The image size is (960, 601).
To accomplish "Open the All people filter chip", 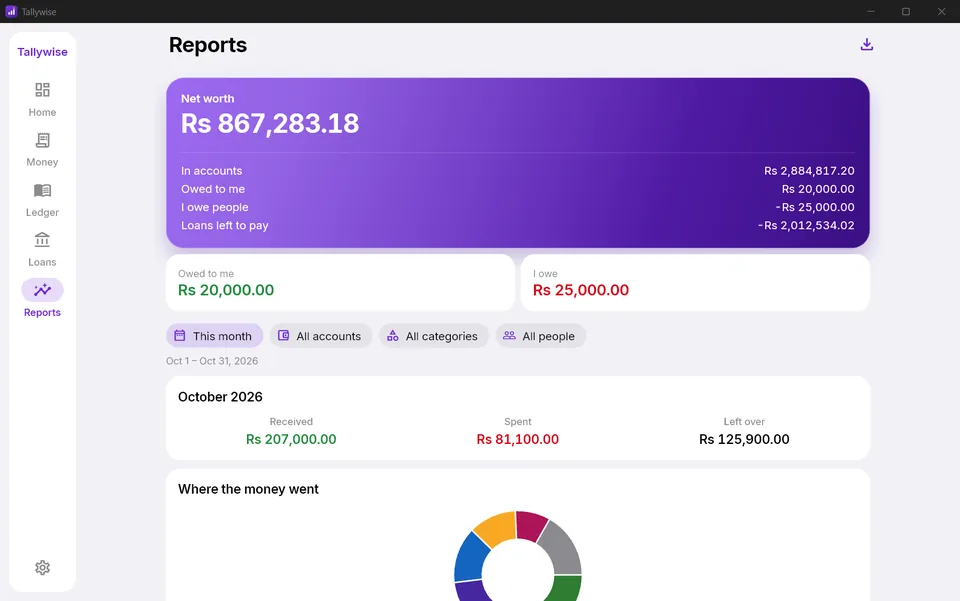I will coord(541,336).
